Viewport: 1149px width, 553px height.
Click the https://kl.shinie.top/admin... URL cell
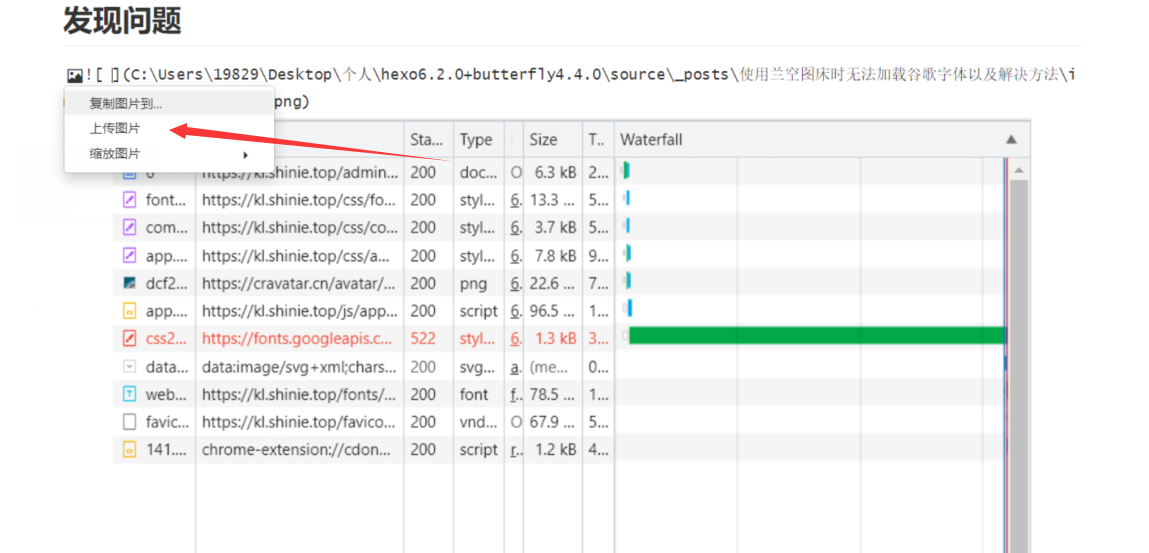[x=300, y=173]
